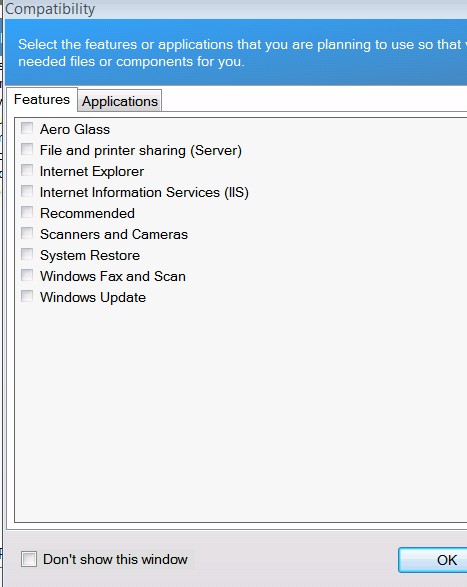Enable the Aero Glass checkbox
Viewport: 467px width, 587px height.
tap(27, 128)
